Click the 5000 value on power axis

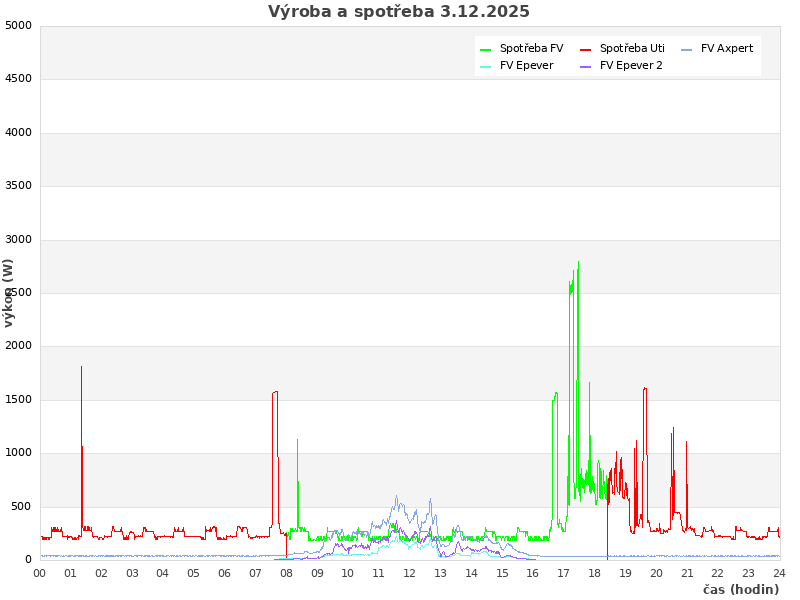click(x=18, y=25)
